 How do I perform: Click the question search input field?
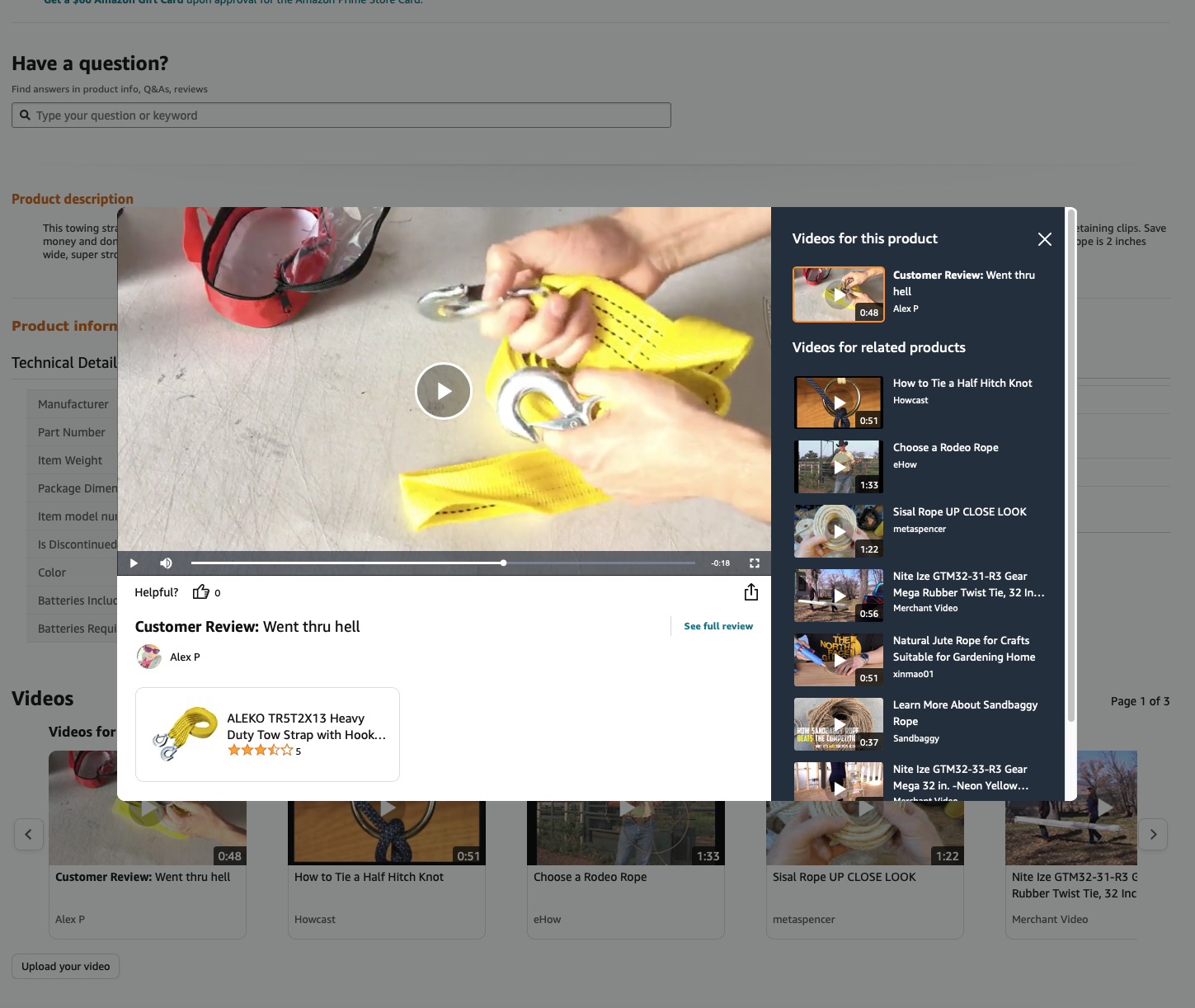[x=341, y=115]
